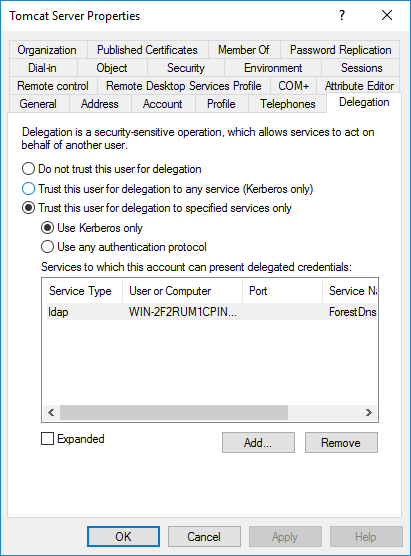Image resolution: width=411 pixels, height=556 pixels.
Task: Open the Organization tab
Action: point(47,50)
